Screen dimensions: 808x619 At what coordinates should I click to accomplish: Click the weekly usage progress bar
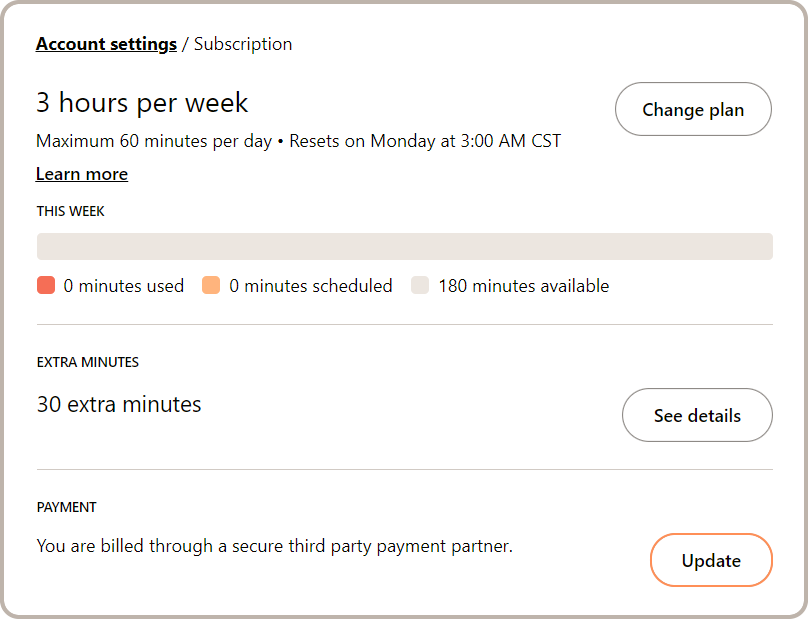point(404,247)
